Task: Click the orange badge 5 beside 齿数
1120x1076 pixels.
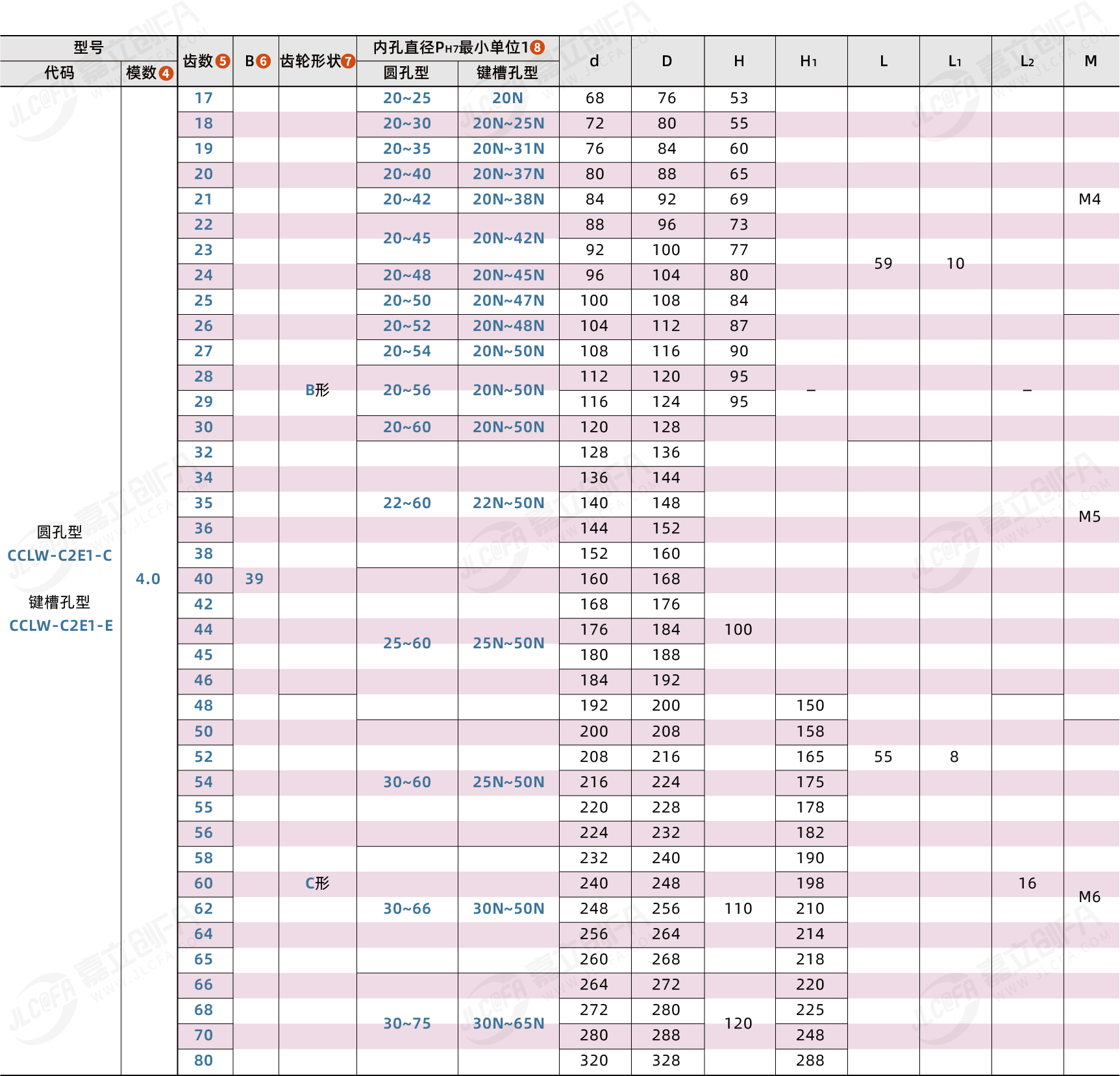Action: tap(223, 61)
